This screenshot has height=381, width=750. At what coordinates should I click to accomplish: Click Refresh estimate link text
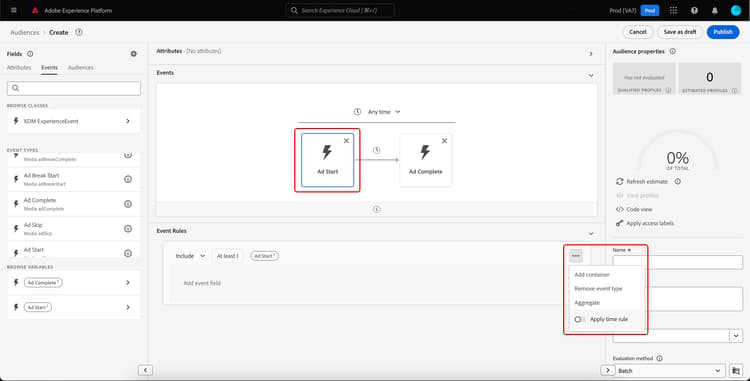pyautogui.click(x=647, y=182)
